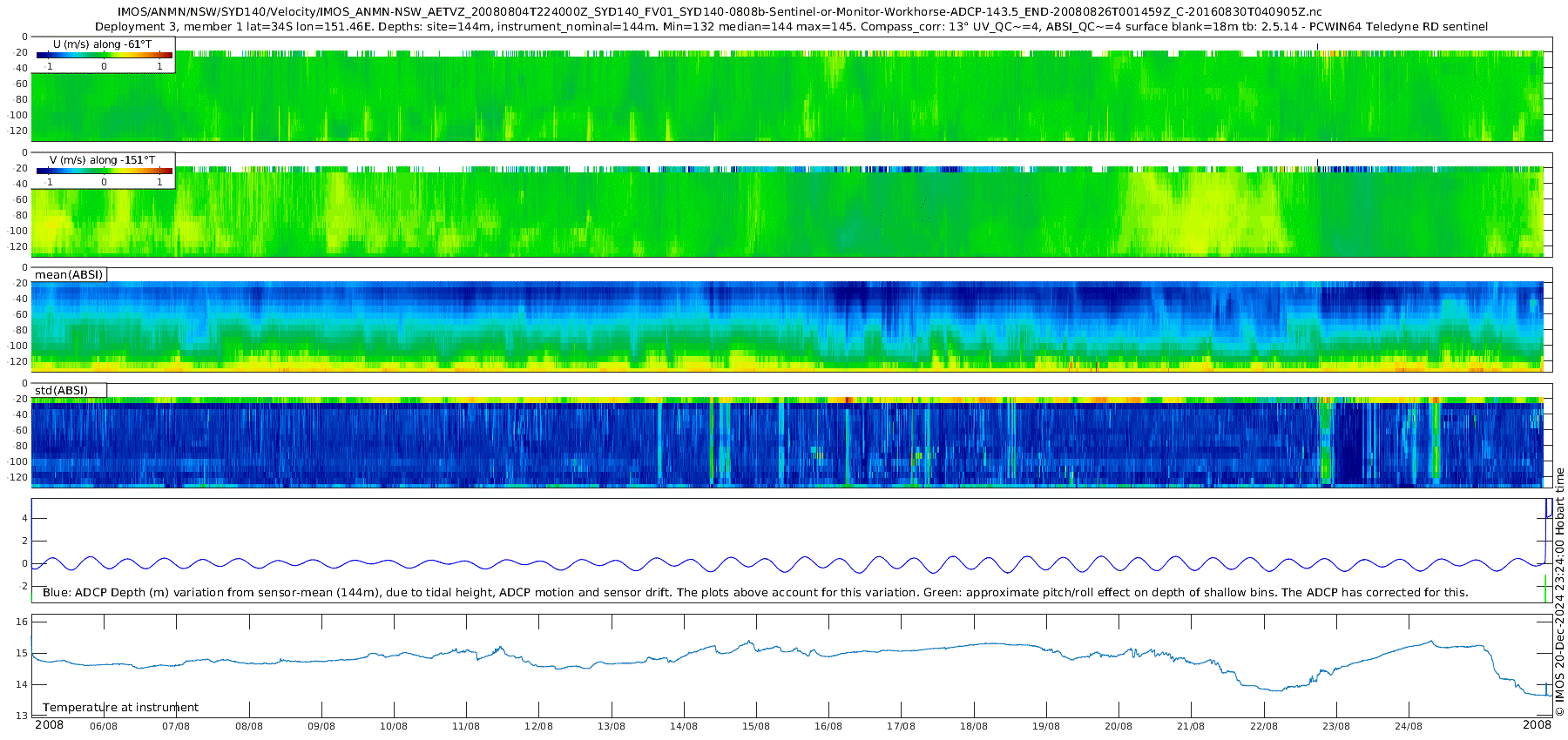Select the 13 tick on the temperature axis
Image resolution: width=1568 pixels, height=740 pixels.
coord(22,716)
